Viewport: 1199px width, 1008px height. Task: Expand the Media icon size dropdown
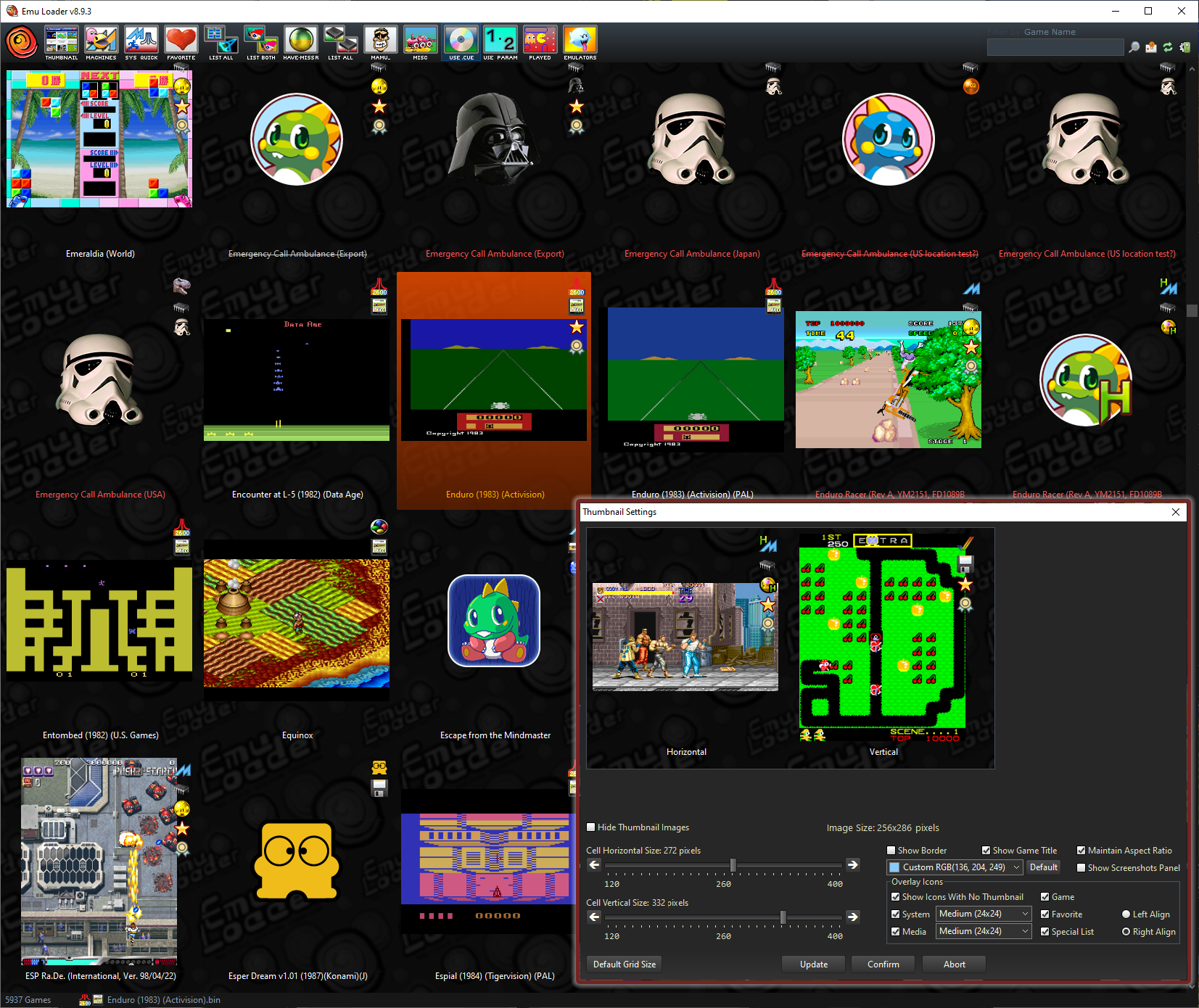pos(984,931)
